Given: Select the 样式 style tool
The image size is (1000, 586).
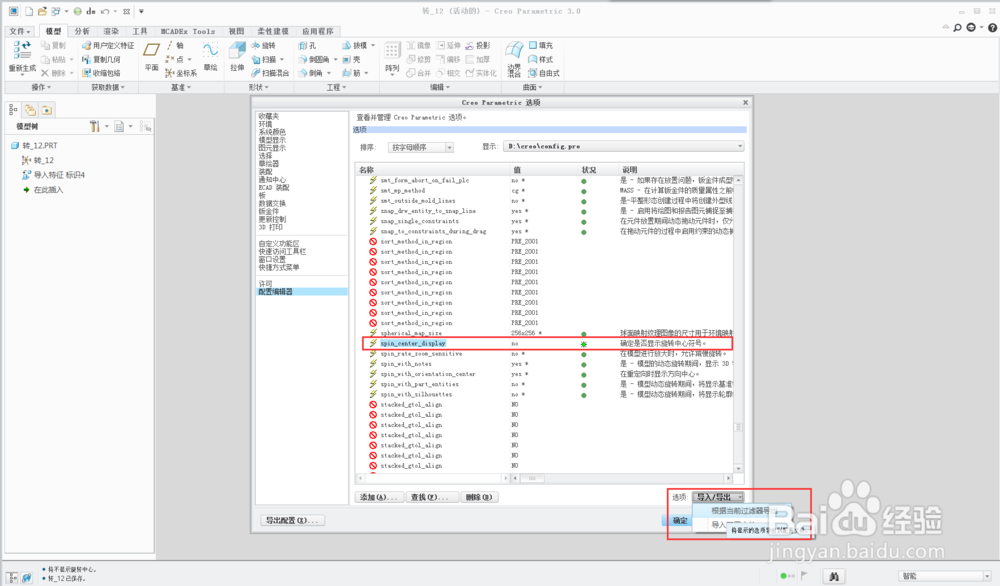Looking at the screenshot, I should click(541, 59).
